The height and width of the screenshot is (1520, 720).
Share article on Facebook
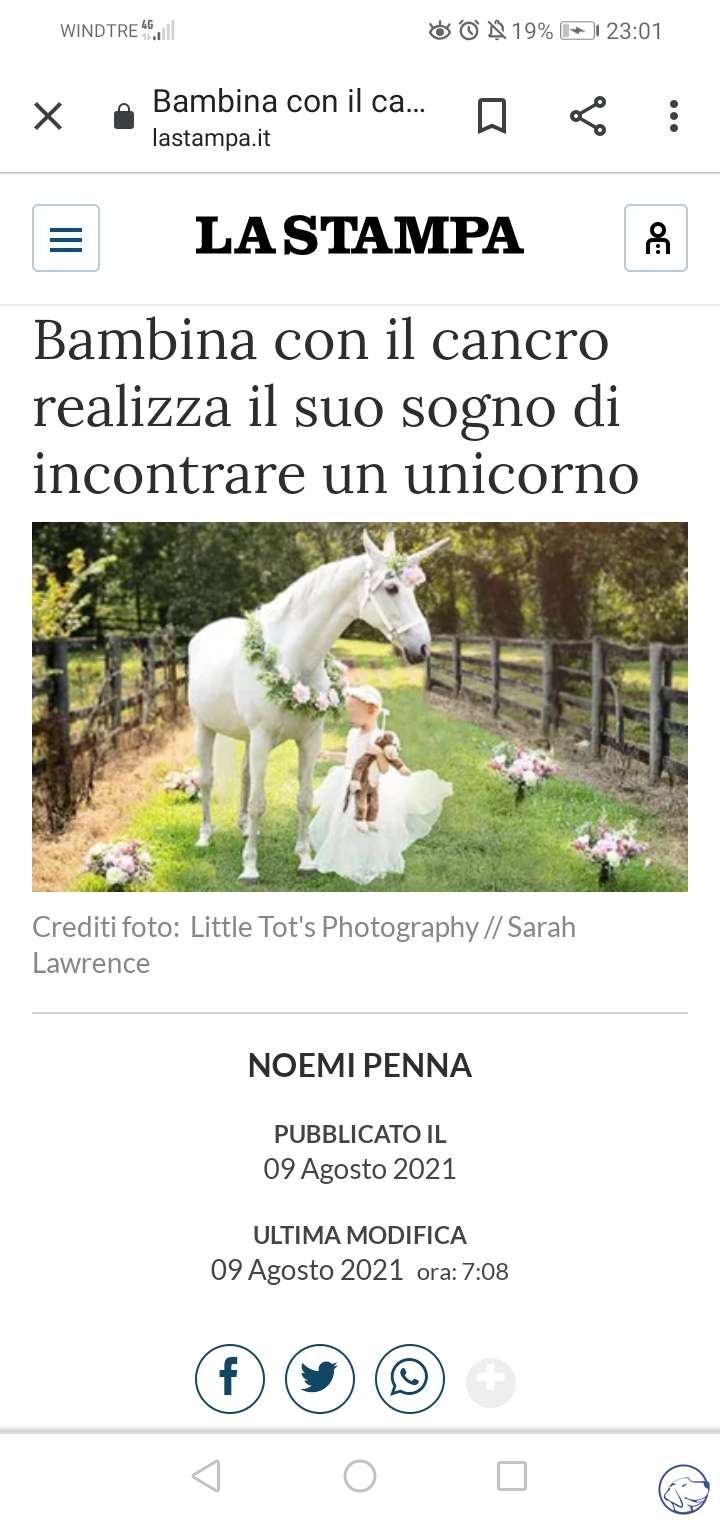click(x=230, y=1379)
